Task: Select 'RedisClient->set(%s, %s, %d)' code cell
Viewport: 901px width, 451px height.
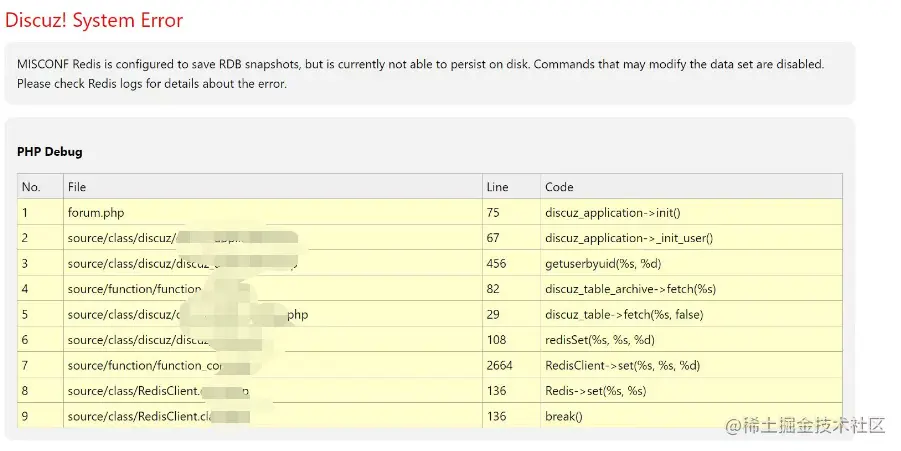Action: (x=691, y=365)
